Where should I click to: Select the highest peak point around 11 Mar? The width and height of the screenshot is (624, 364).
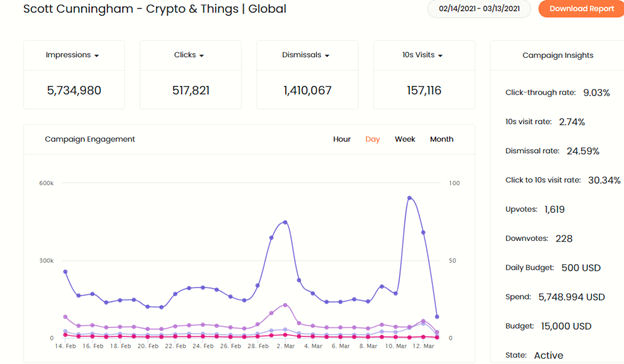tap(410, 198)
